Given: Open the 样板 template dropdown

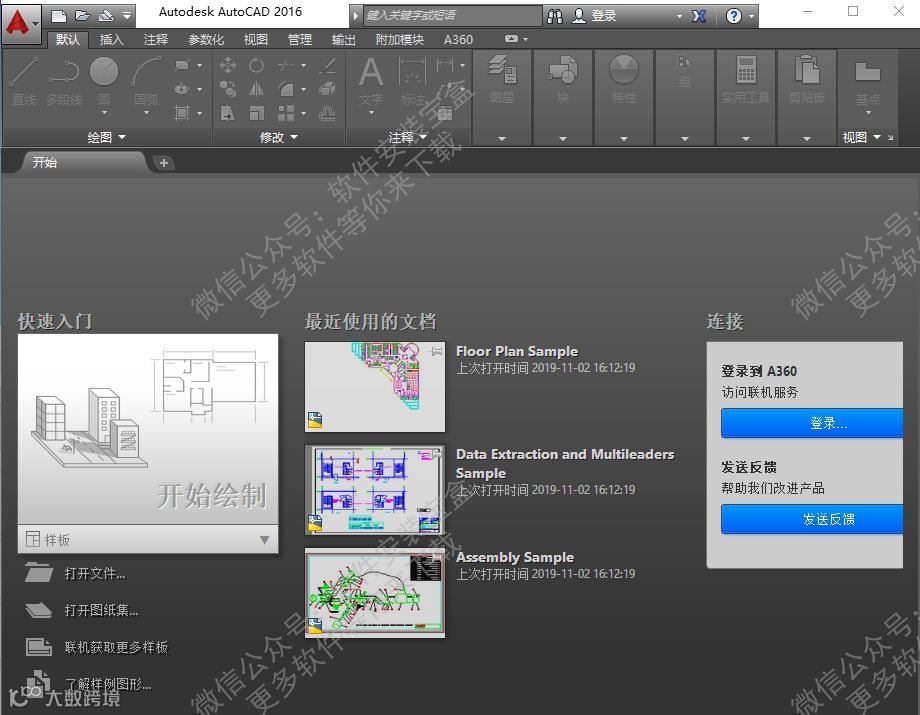Looking at the screenshot, I should tap(148, 539).
